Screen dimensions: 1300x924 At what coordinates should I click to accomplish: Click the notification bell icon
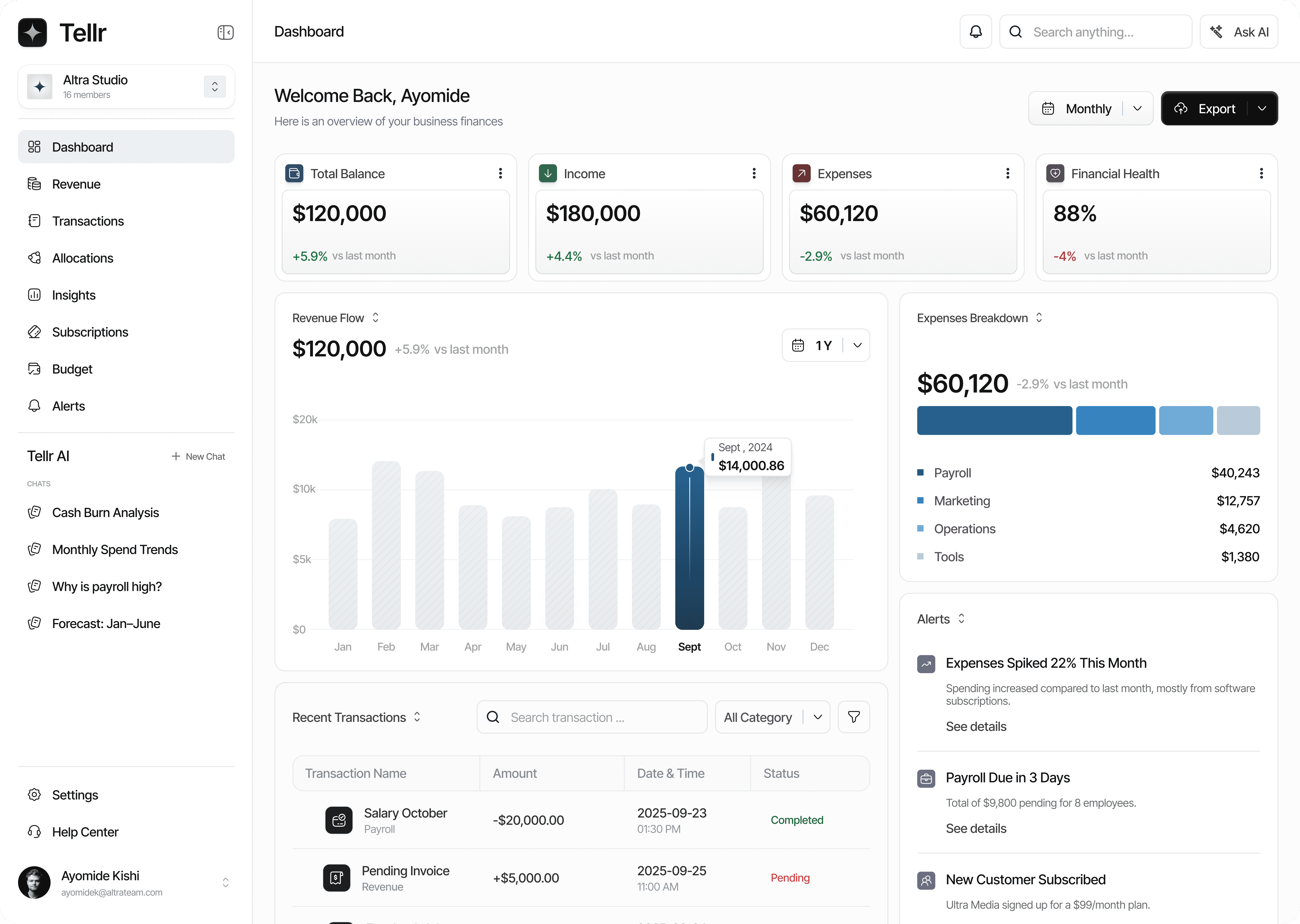[976, 32]
